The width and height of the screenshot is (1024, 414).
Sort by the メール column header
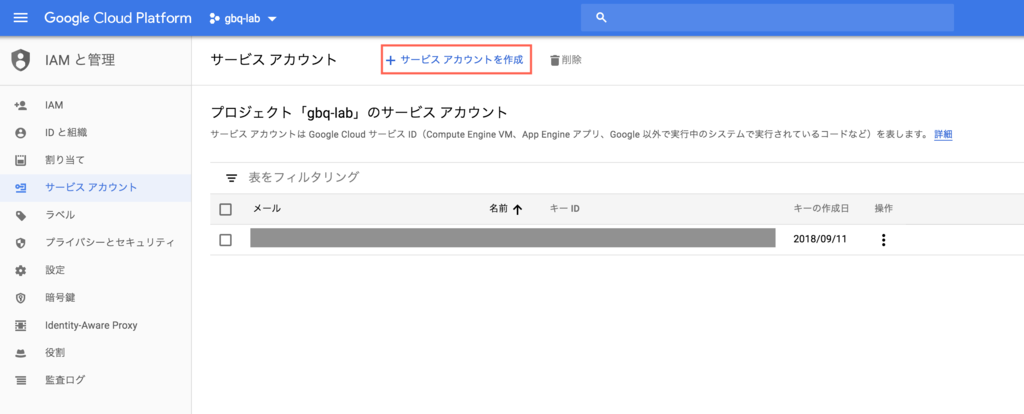pyautogui.click(x=267, y=209)
